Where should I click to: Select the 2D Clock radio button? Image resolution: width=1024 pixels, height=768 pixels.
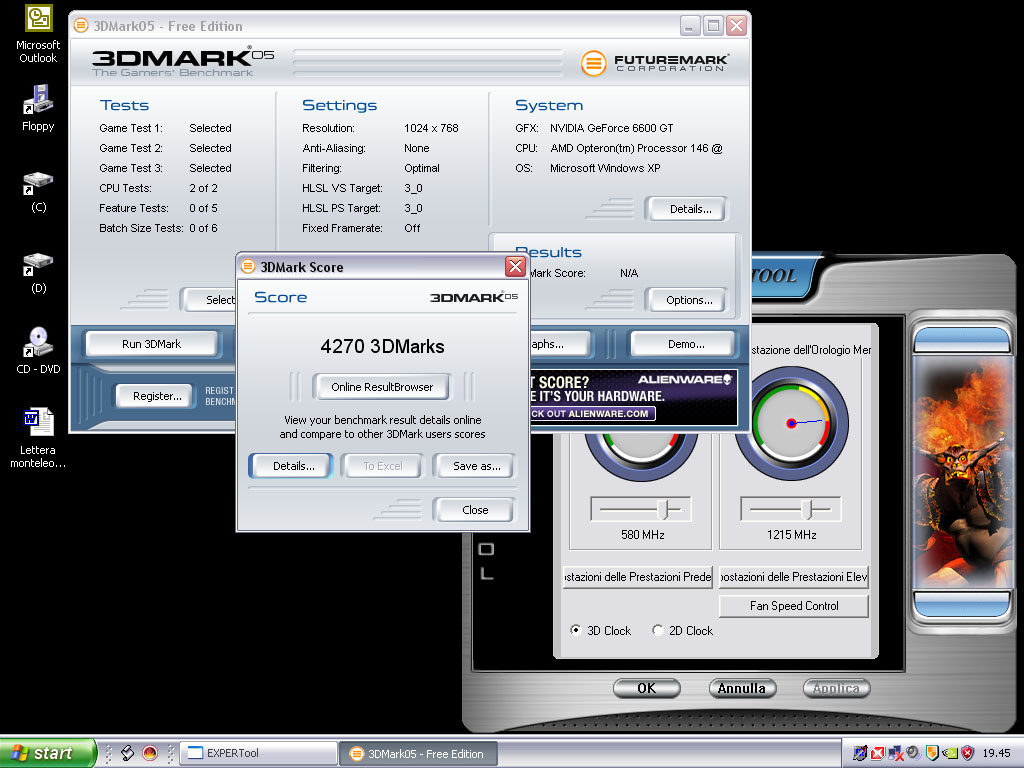tap(658, 630)
